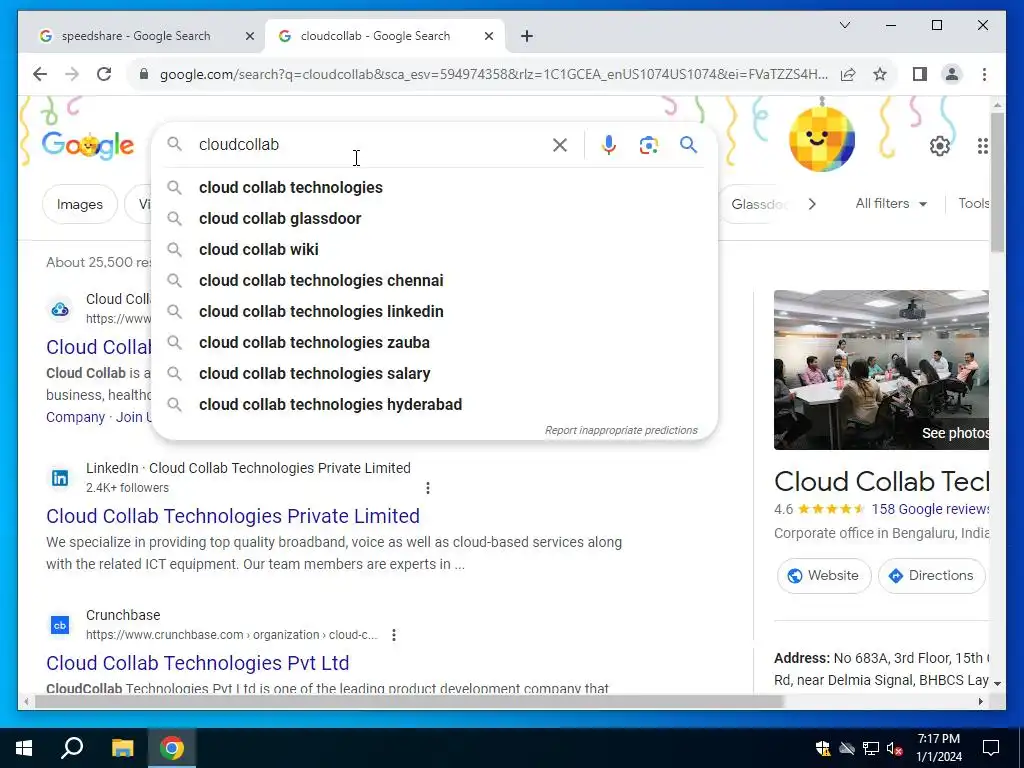Click the Website button

coord(824,575)
